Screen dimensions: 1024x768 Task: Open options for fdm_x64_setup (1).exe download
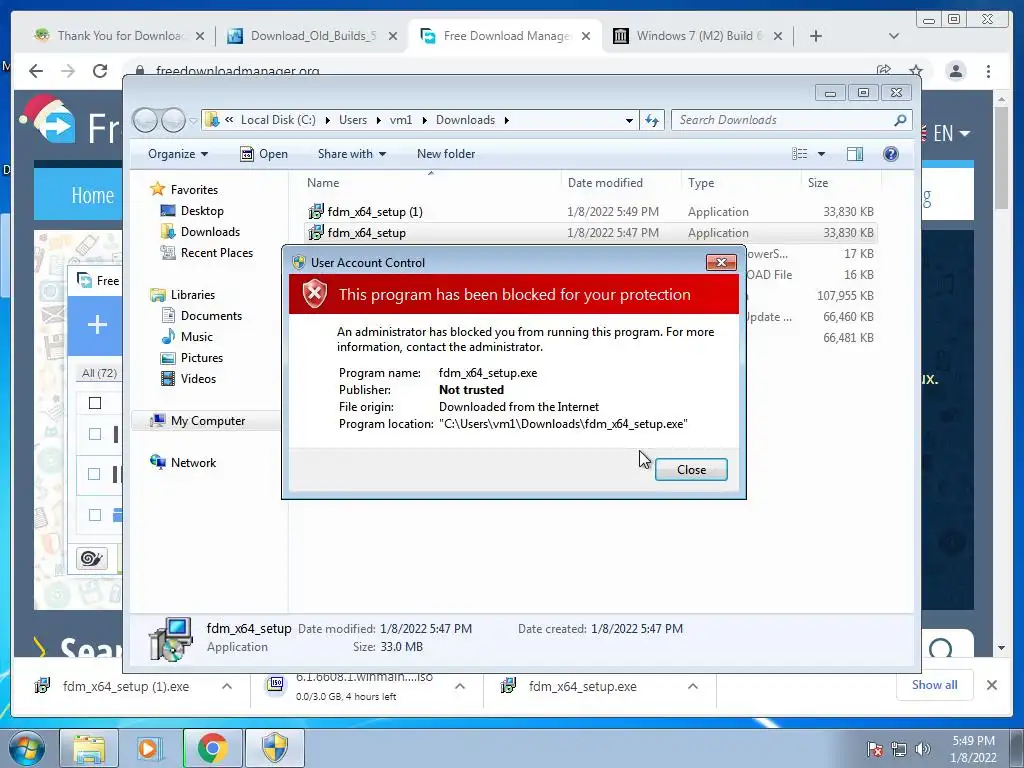click(x=227, y=686)
